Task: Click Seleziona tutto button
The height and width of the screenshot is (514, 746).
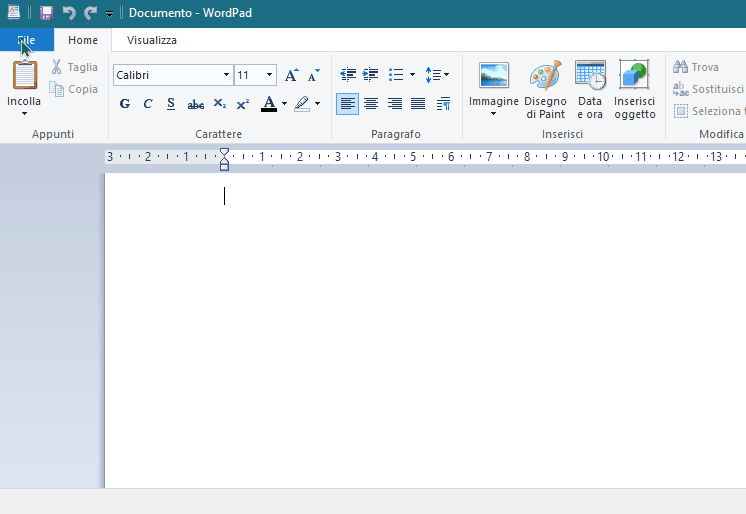Action: point(708,111)
